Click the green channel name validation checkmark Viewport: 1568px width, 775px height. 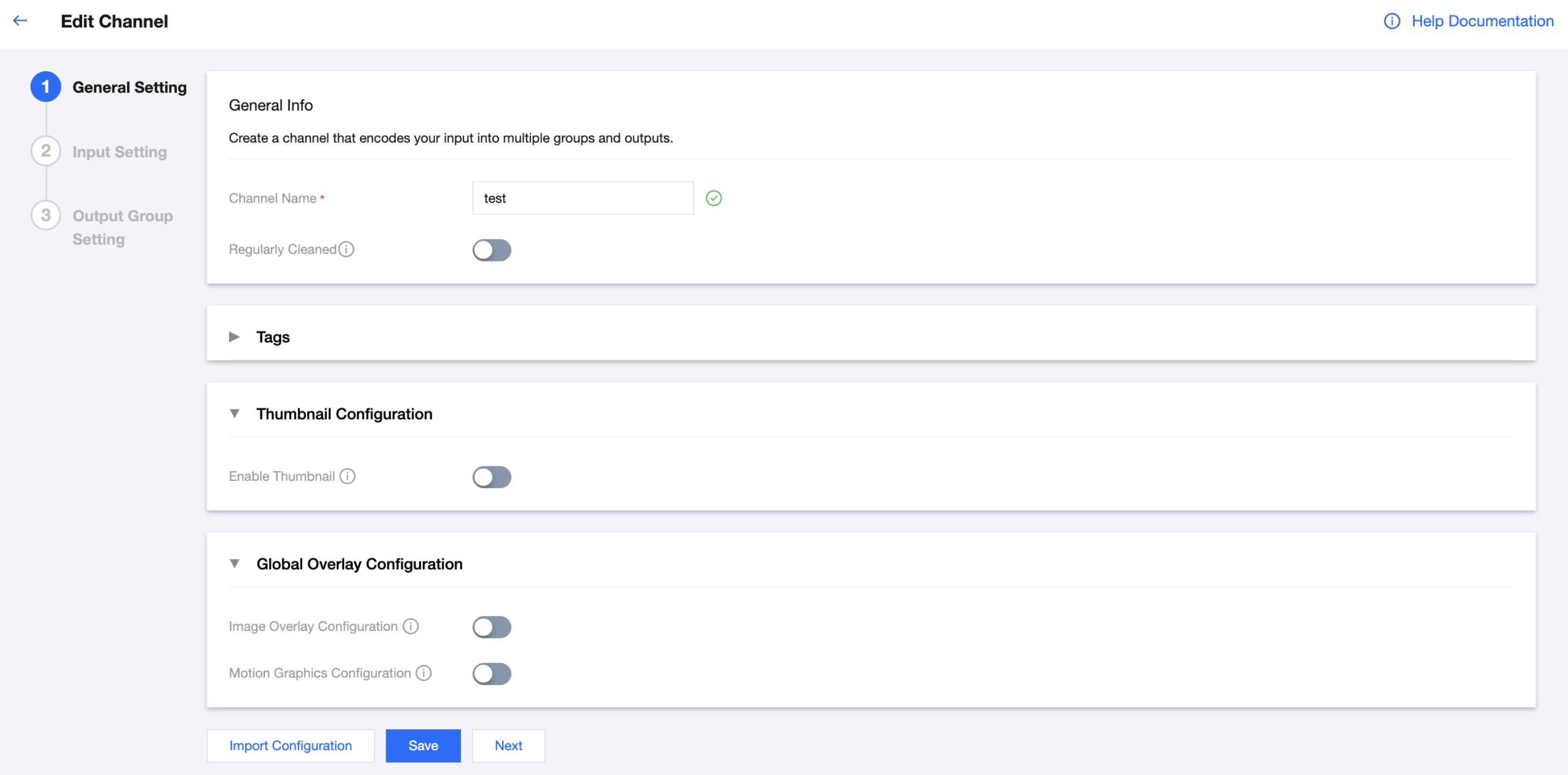coord(713,198)
